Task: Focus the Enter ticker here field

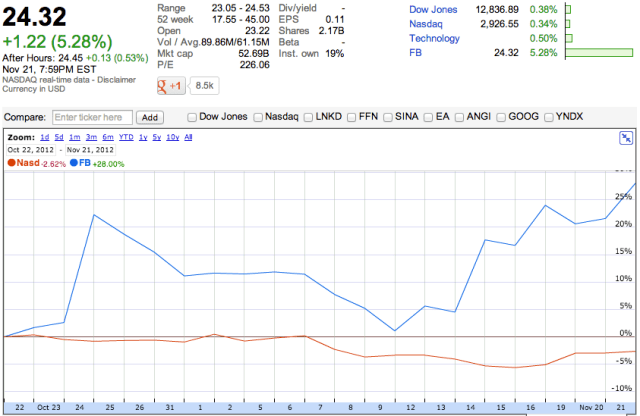Action: coord(92,118)
